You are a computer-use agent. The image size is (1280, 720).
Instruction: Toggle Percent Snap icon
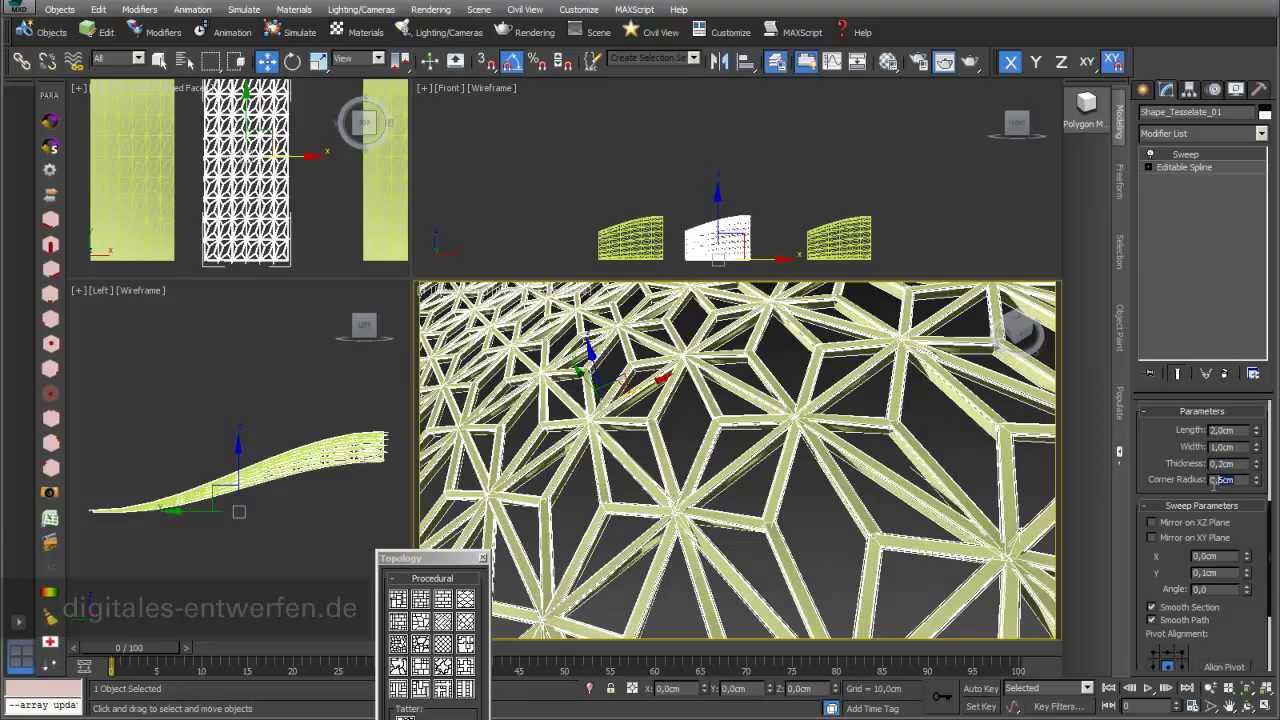coord(538,62)
